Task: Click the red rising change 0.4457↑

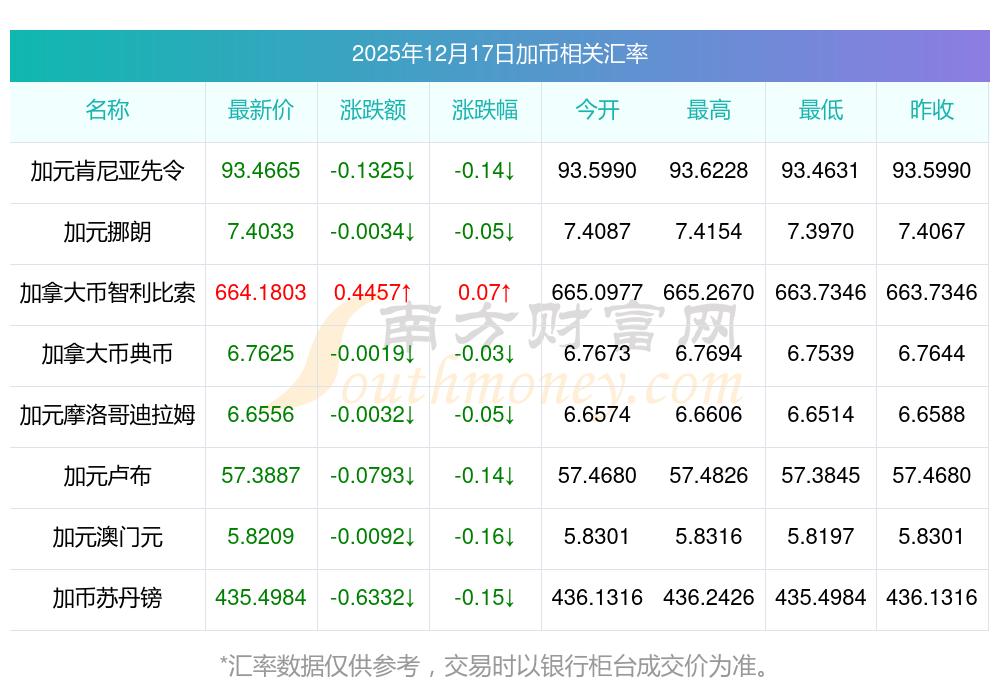Action: 373,293
